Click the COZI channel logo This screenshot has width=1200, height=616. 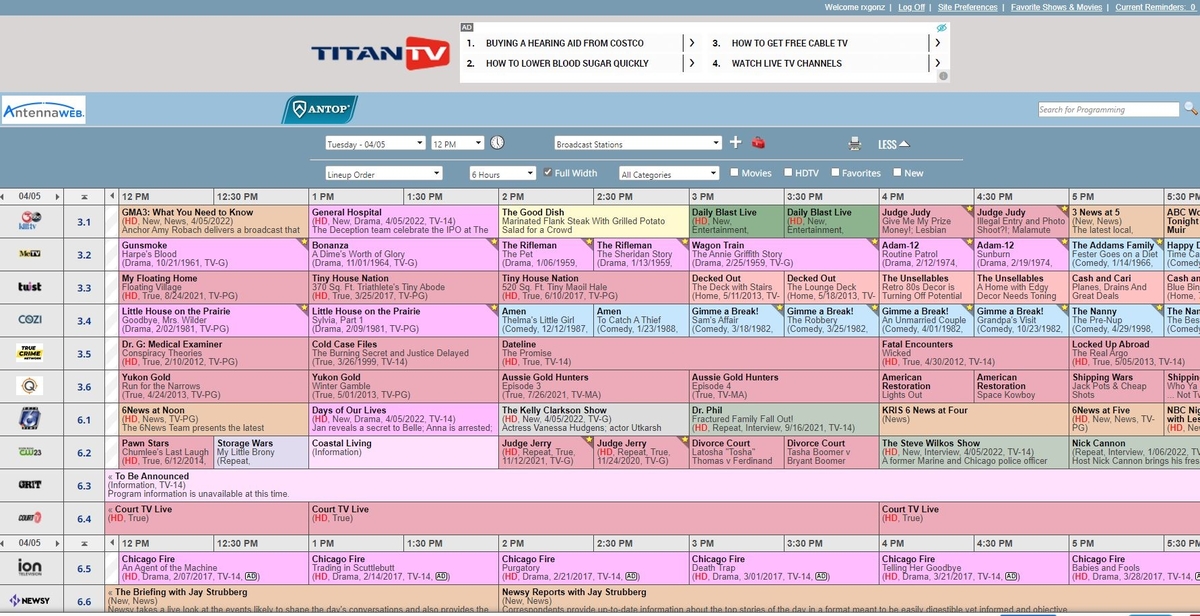pyautogui.click(x=29, y=320)
